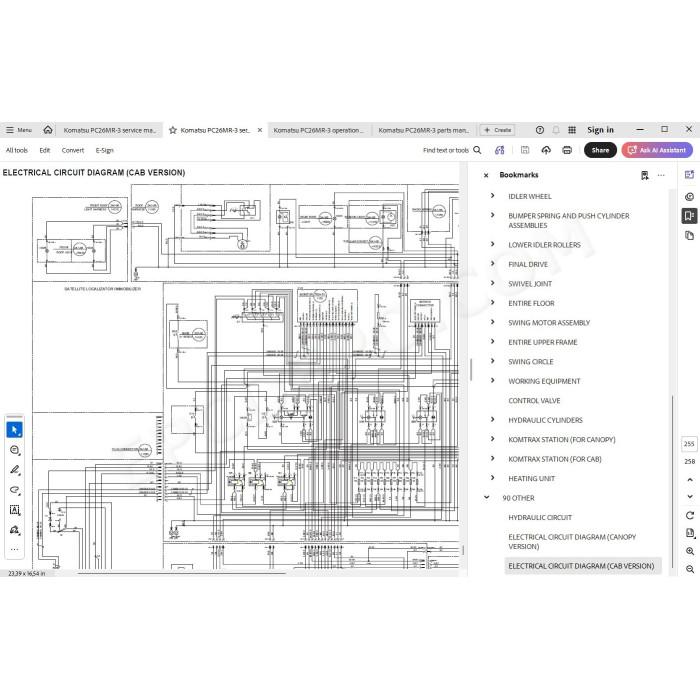Click Find text or tools search
Image resolution: width=700 pixels, height=700 pixels.
[452, 150]
